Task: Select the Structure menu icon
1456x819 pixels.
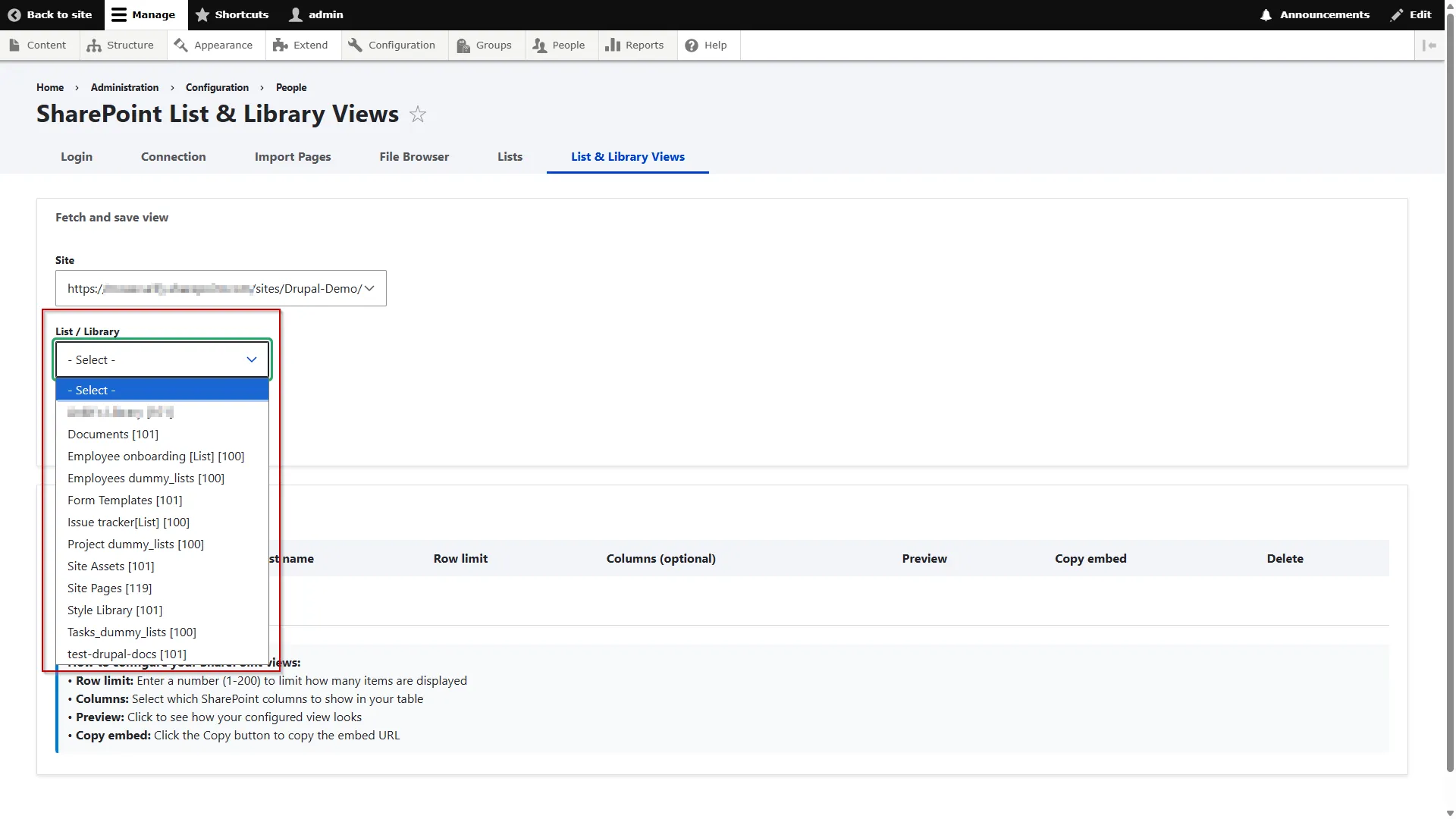Action: [x=94, y=45]
